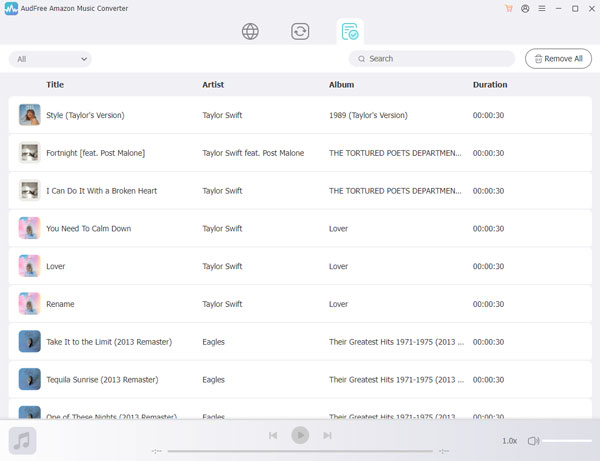This screenshot has height=461, width=600.
Task: Click the I Can Do It With a Broken Heart thumbnail
Action: click(x=29, y=191)
